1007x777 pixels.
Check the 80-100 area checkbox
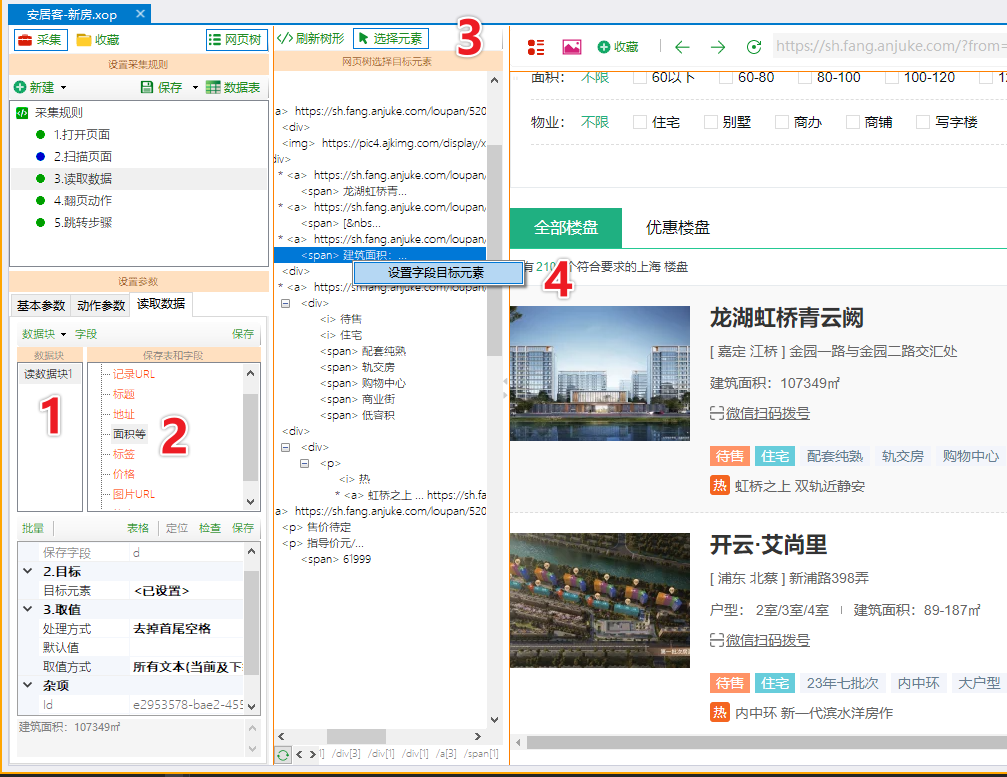click(805, 78)
